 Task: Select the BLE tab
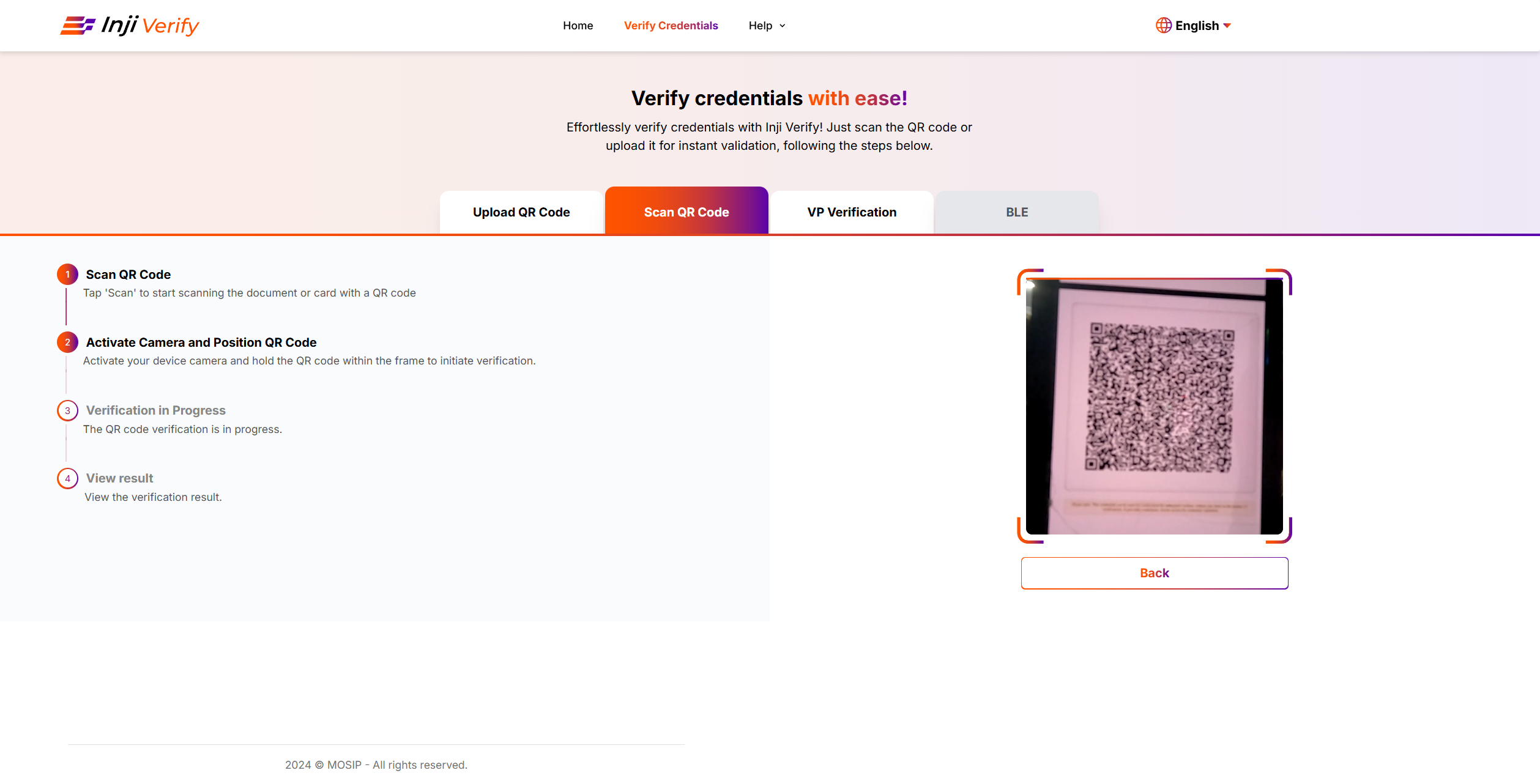(x=1017, y=212)
